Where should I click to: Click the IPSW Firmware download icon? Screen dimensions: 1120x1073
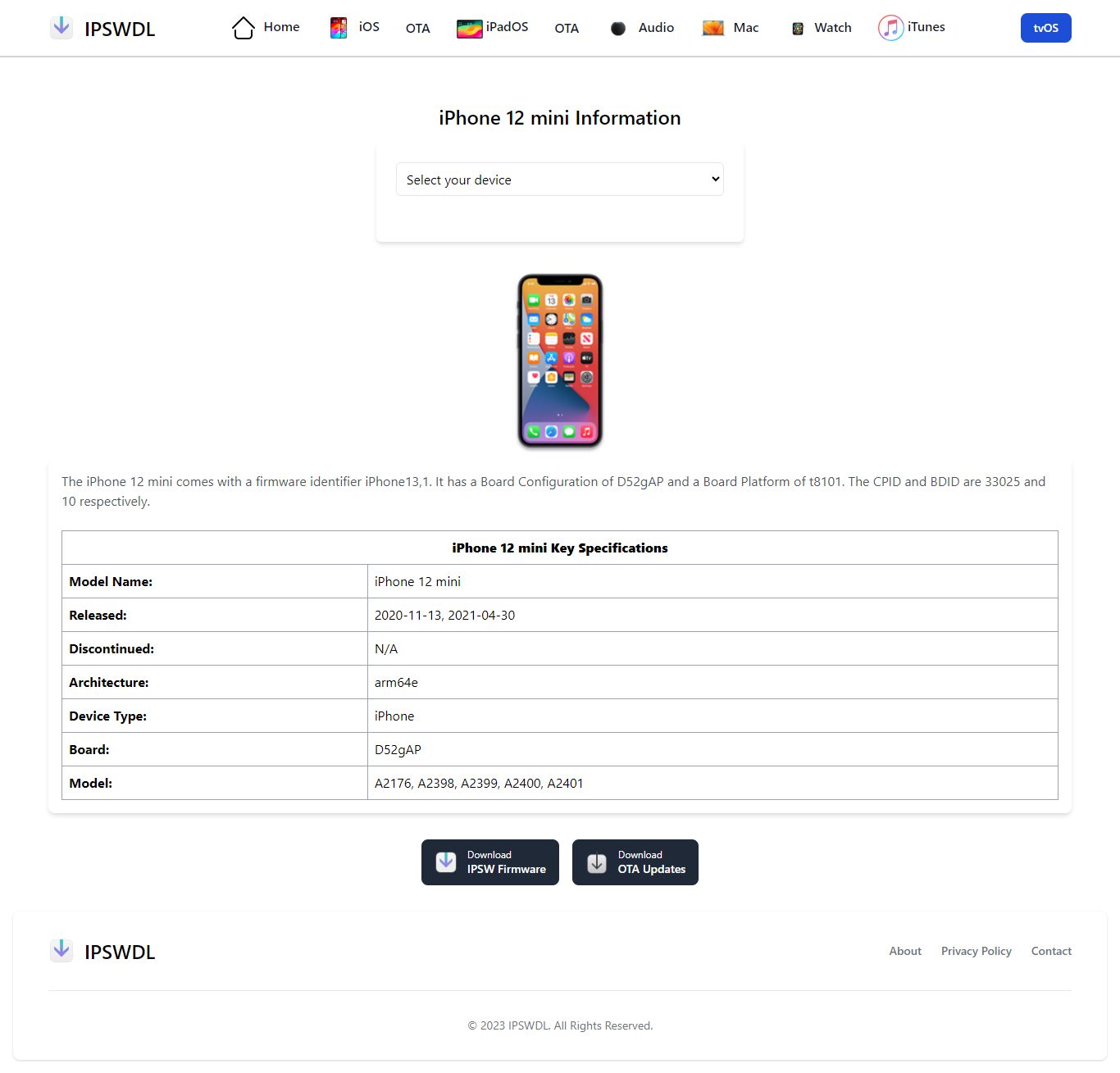tap(446, 862)
